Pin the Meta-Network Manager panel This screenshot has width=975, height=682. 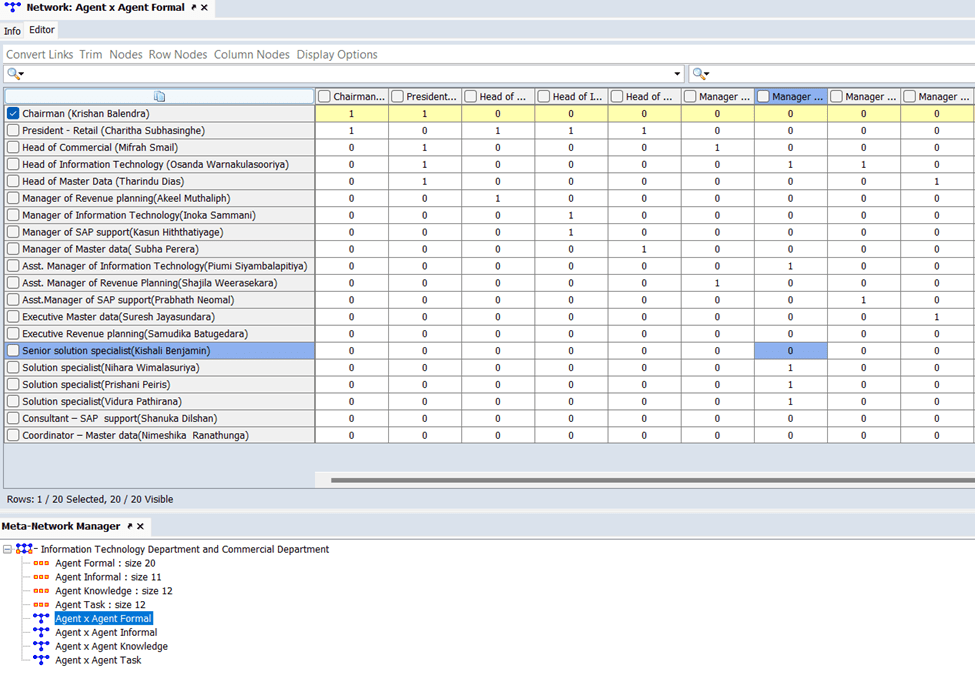[129, 526]
